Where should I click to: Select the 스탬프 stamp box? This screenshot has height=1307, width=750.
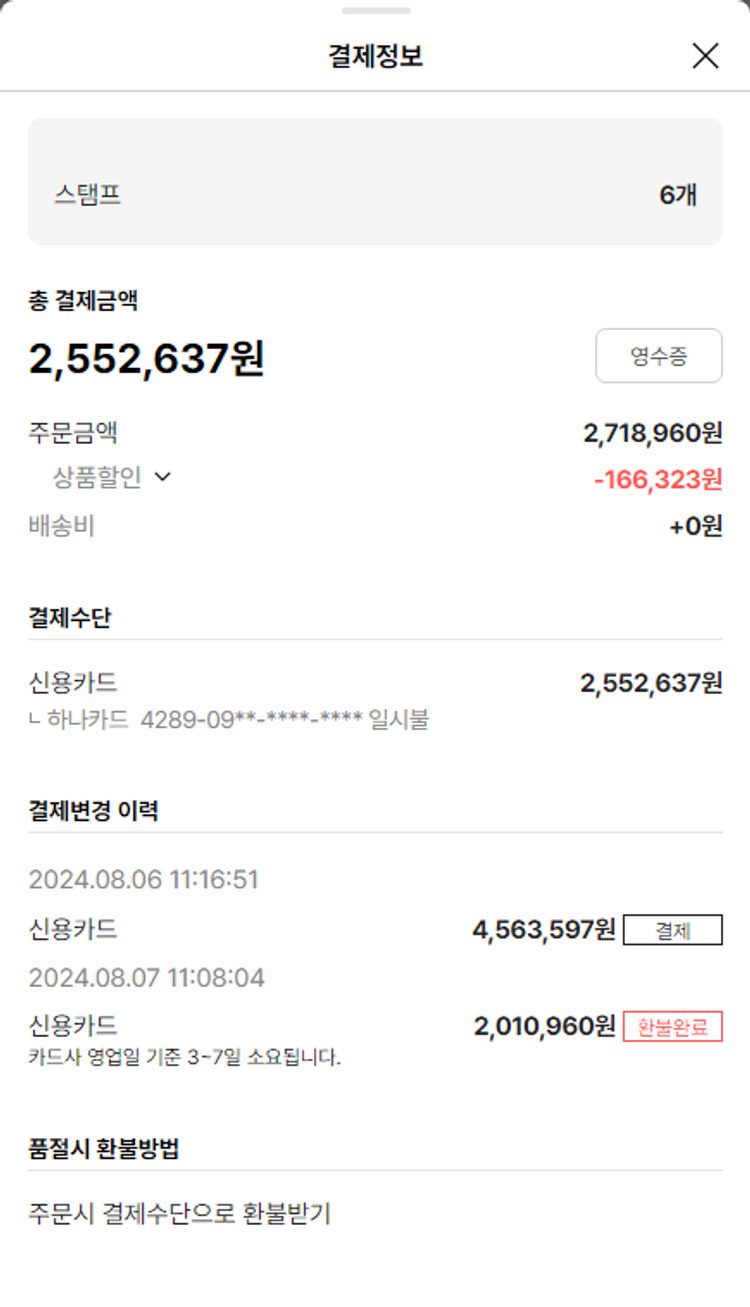tap(375, 182)
